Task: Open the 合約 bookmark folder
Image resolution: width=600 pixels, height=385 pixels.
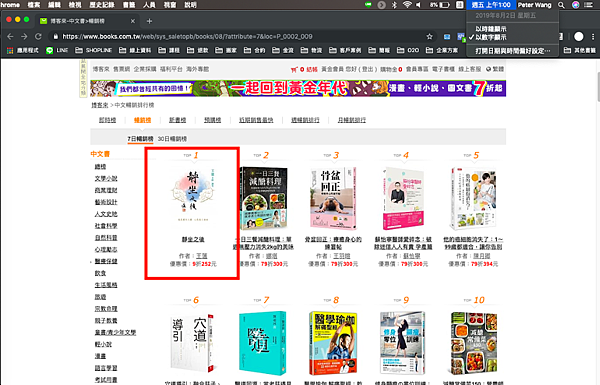Action: point(254,50)
